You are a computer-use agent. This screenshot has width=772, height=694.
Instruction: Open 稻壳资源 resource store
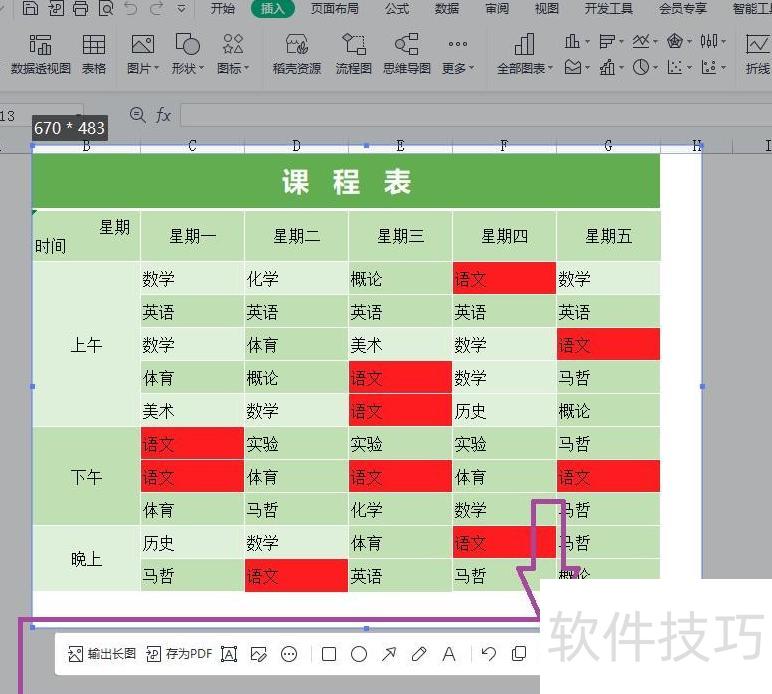pos(297,54)
